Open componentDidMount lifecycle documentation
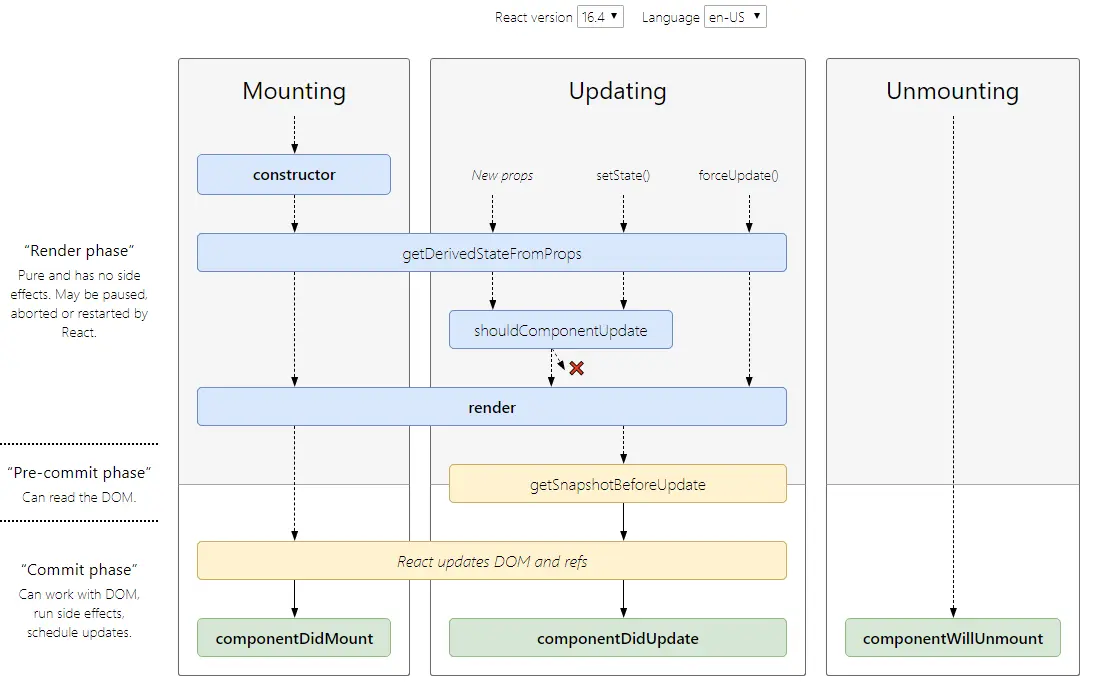This screenshot has height=684, width=1113. (x=293, y=637)
